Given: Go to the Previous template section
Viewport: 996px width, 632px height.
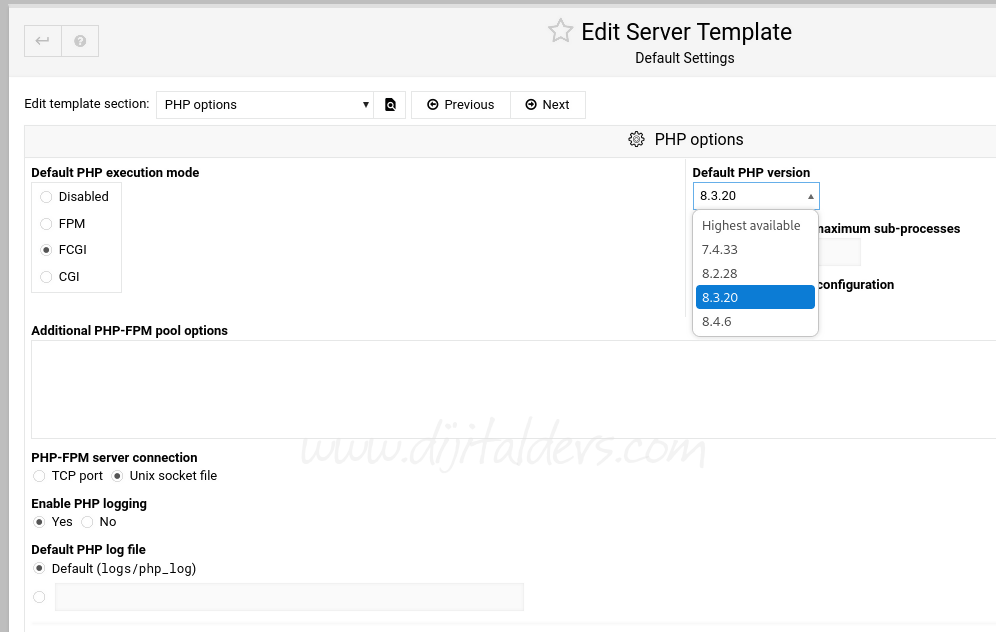Looking at the screenshot, I should point(460,105).
